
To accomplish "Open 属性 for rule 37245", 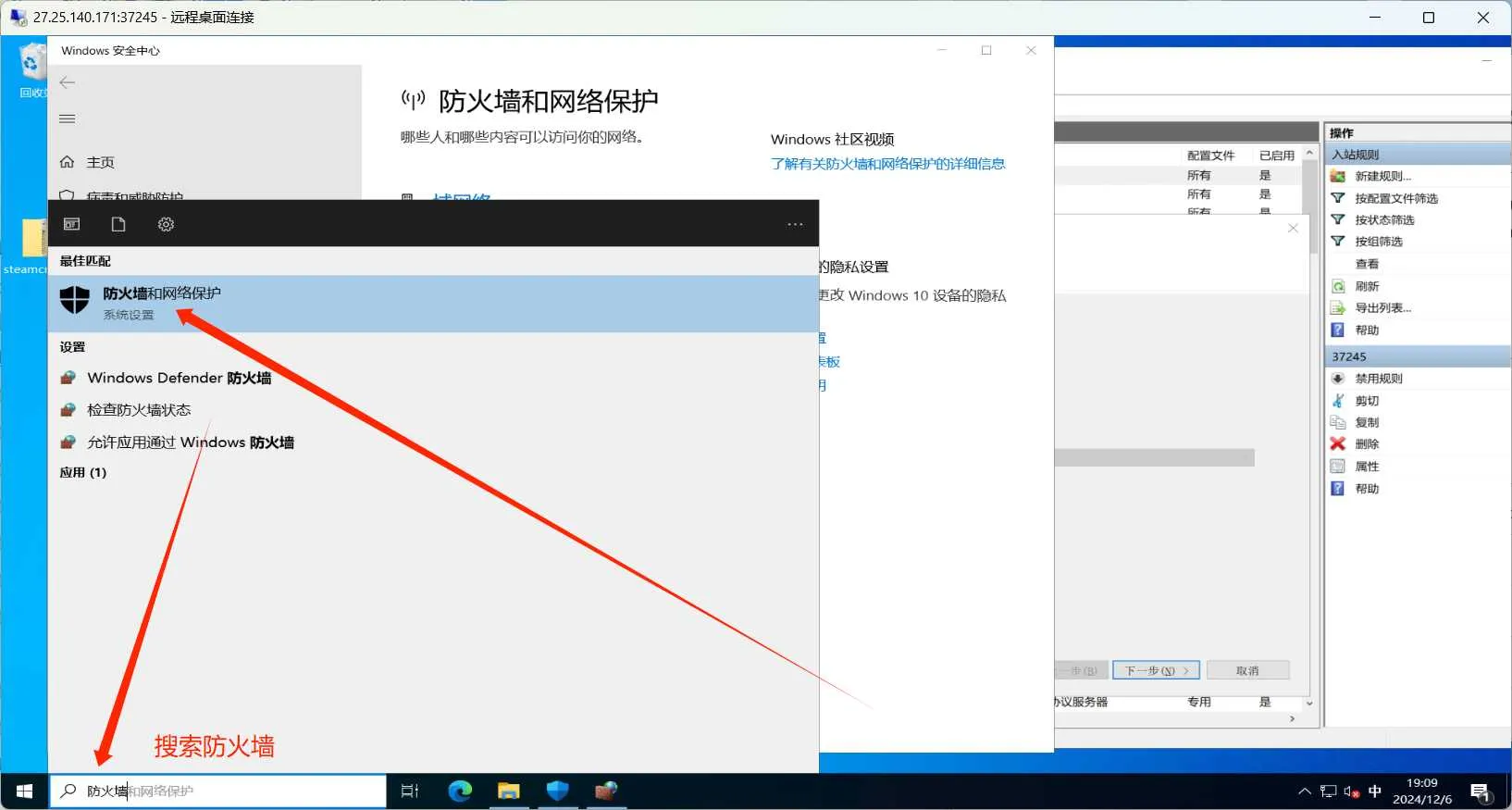I will click(1367, 467).
